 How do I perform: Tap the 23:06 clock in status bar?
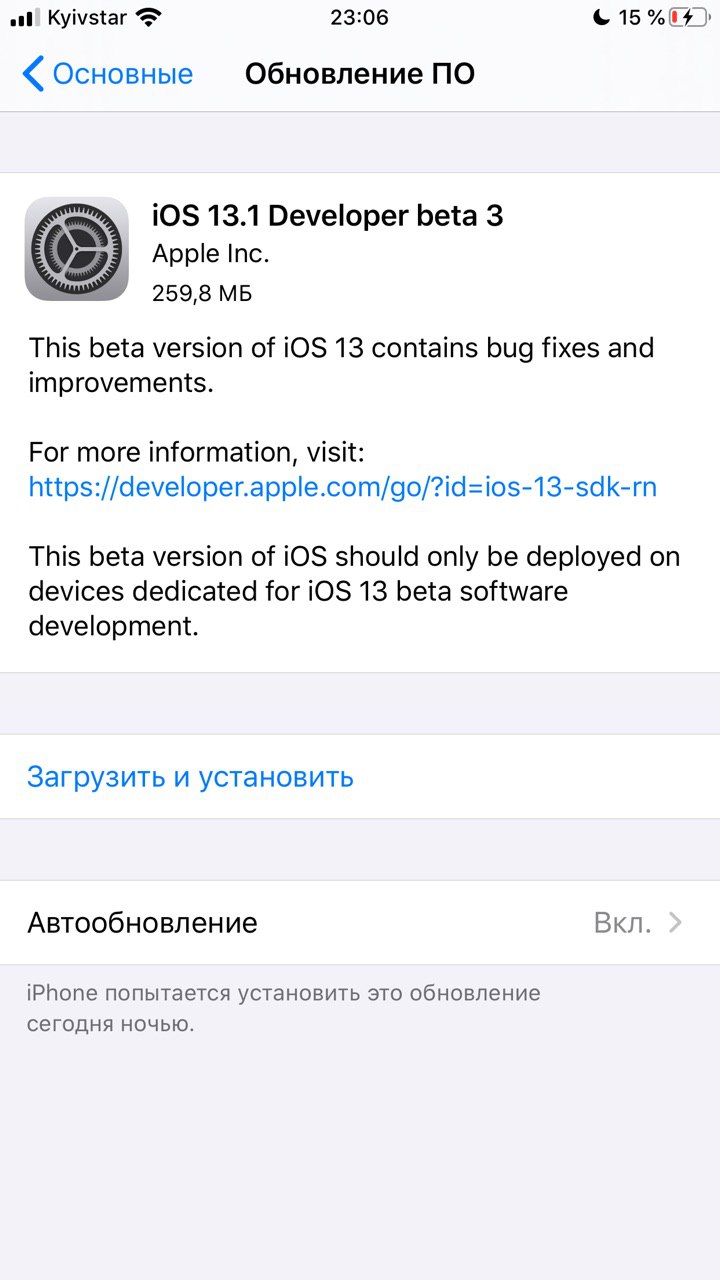click(x=360, y=17)
